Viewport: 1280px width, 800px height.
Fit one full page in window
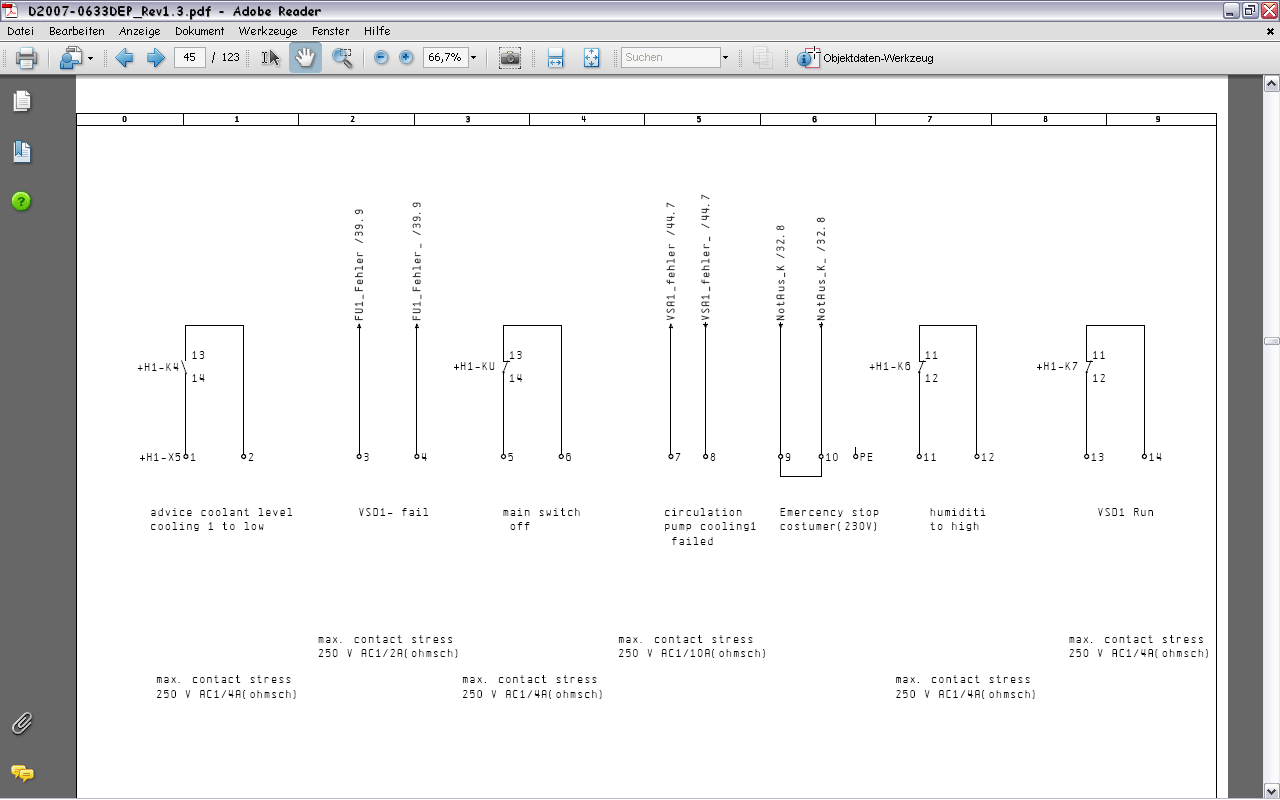pyautogui.click(x=591, y=58)
